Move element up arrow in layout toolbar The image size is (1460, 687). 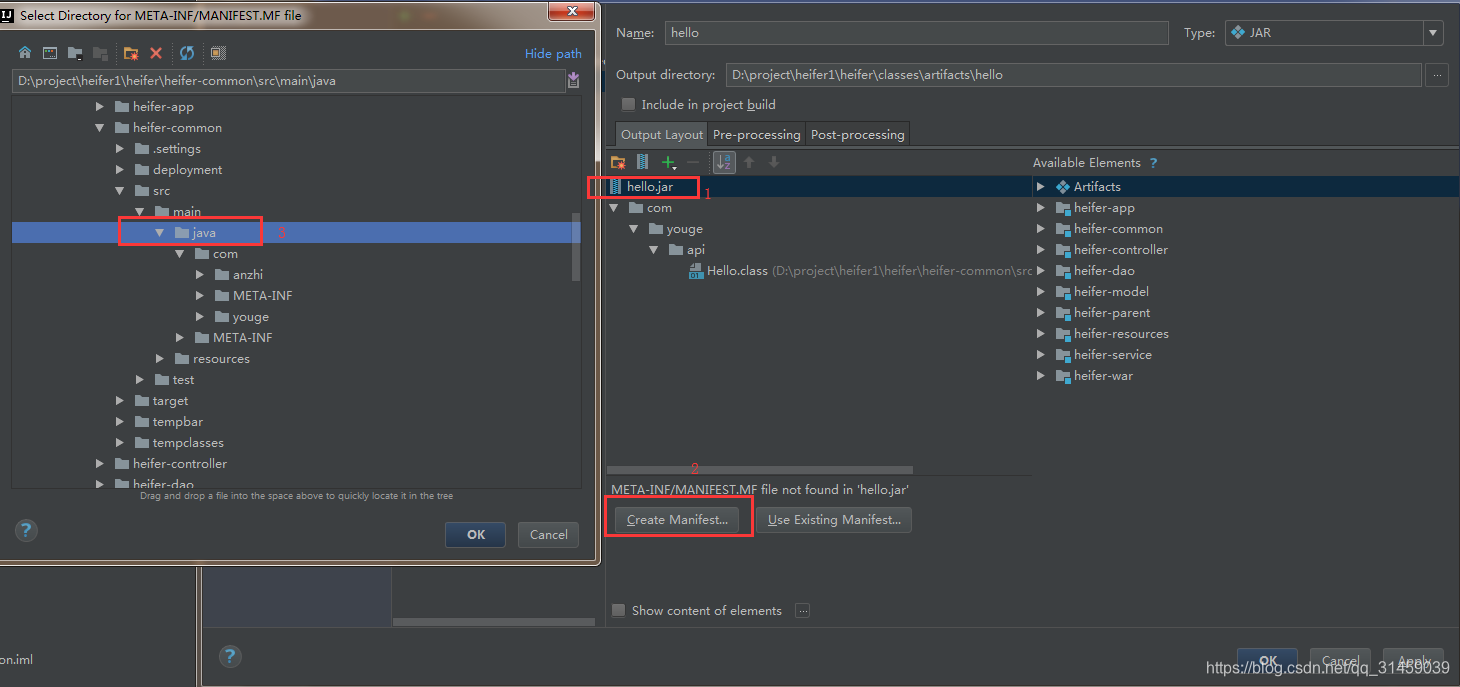(x=749, y=162)
